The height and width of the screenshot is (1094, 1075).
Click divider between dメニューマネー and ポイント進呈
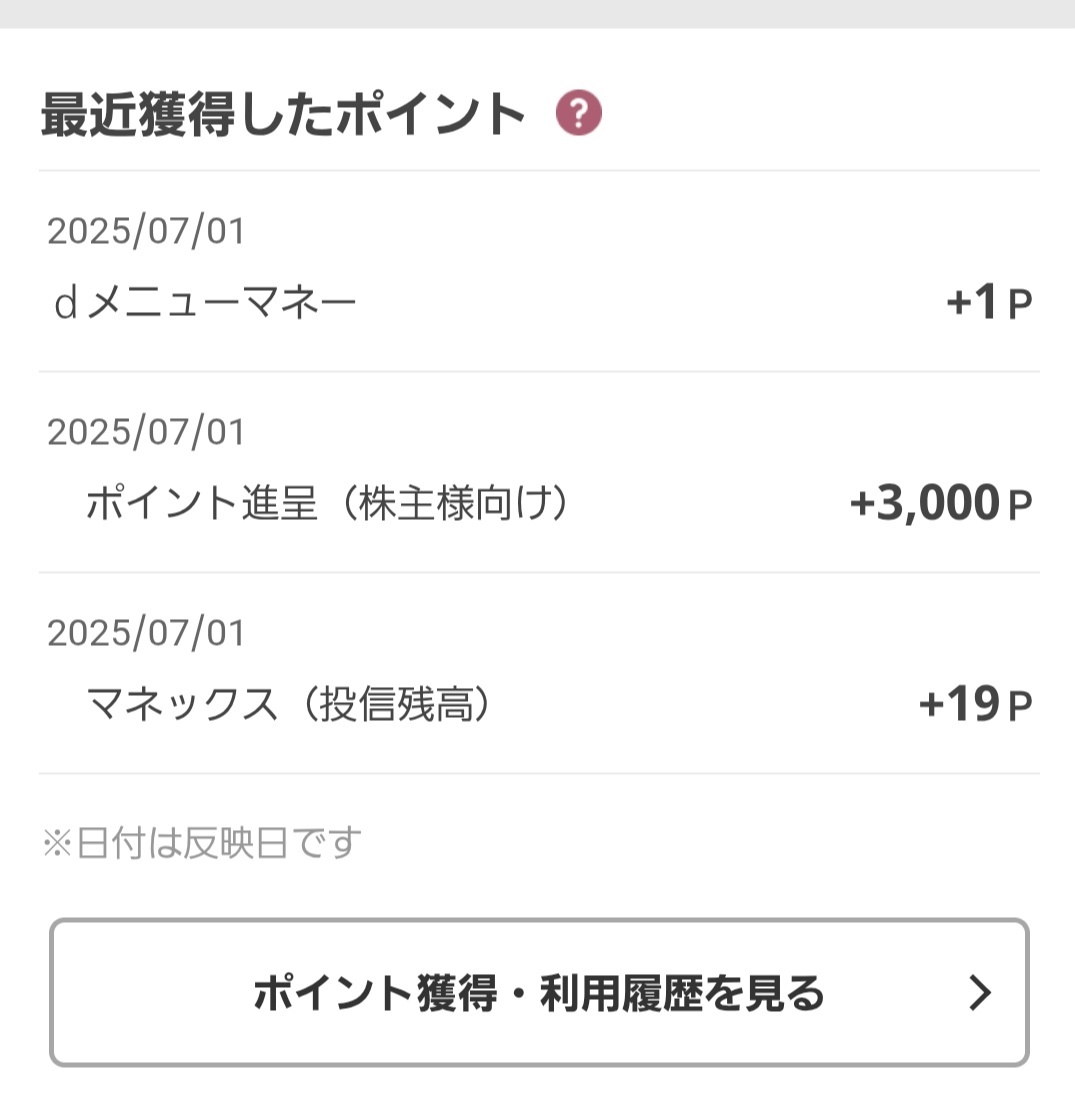(x=539, y=371)
